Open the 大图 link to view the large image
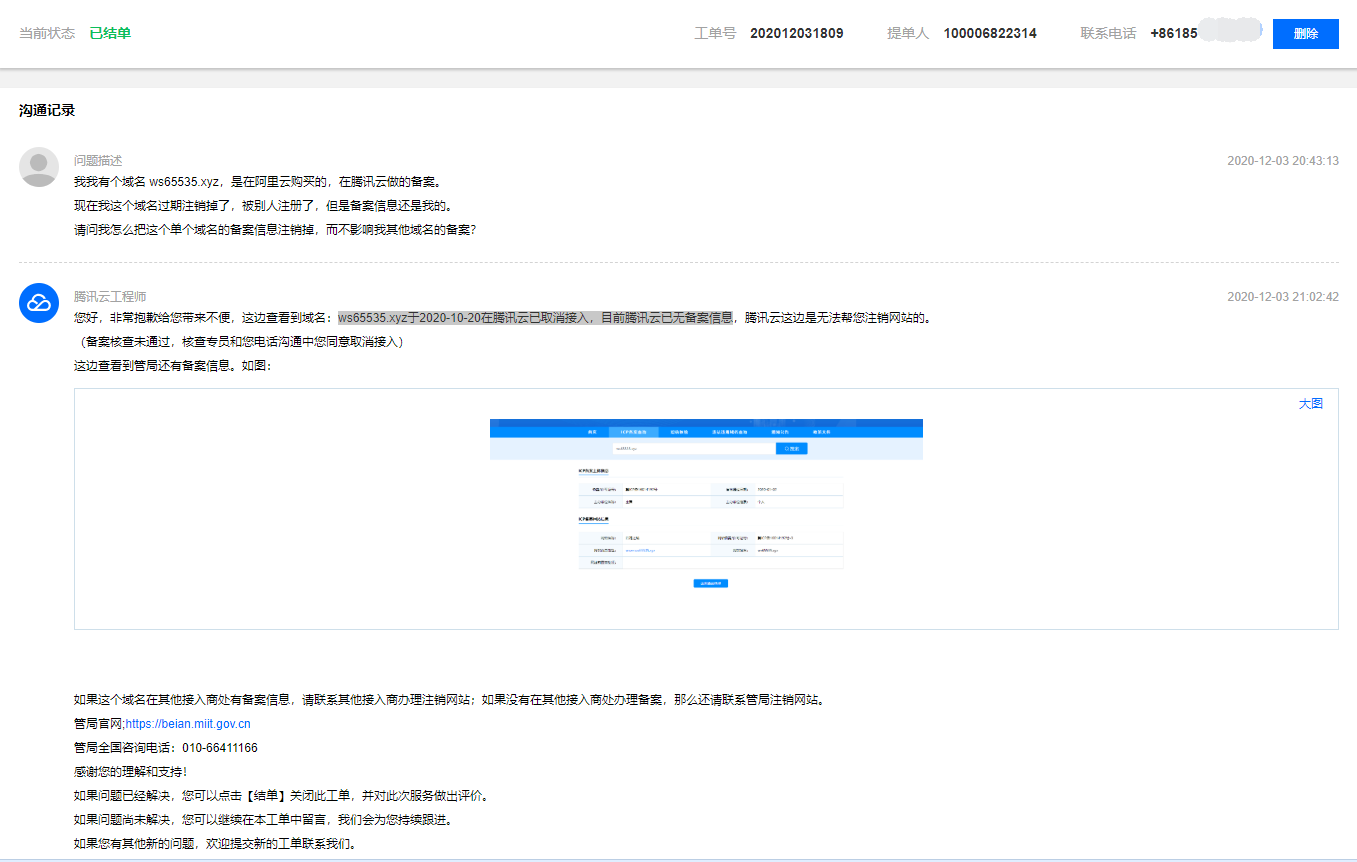Viewport: 1357px width, 862px height. click(x=1312, y=403)
